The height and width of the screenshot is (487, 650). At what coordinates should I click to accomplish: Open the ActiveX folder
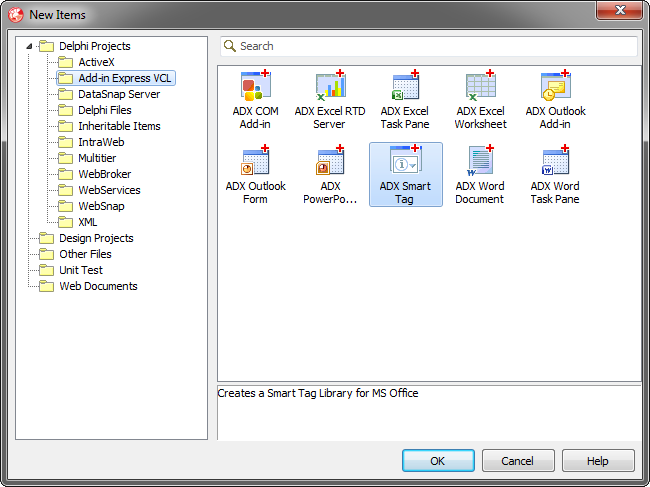pyautogui.click(x=86, y=62)
